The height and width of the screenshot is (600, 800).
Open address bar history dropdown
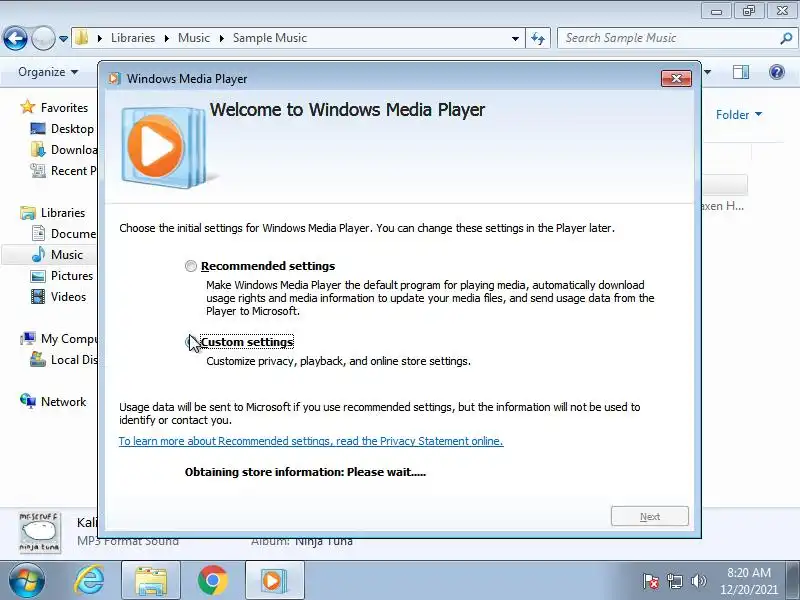[x=515, y=38]
